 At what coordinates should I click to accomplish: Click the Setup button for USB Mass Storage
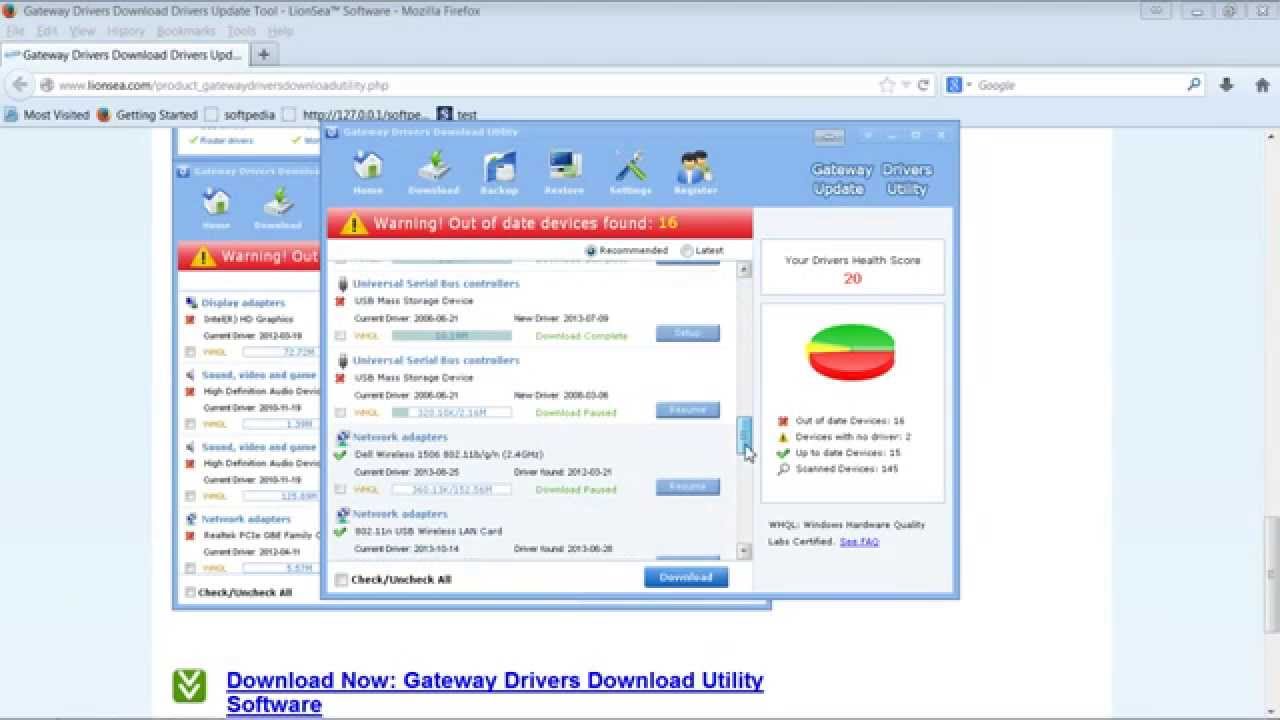(688, 333)
